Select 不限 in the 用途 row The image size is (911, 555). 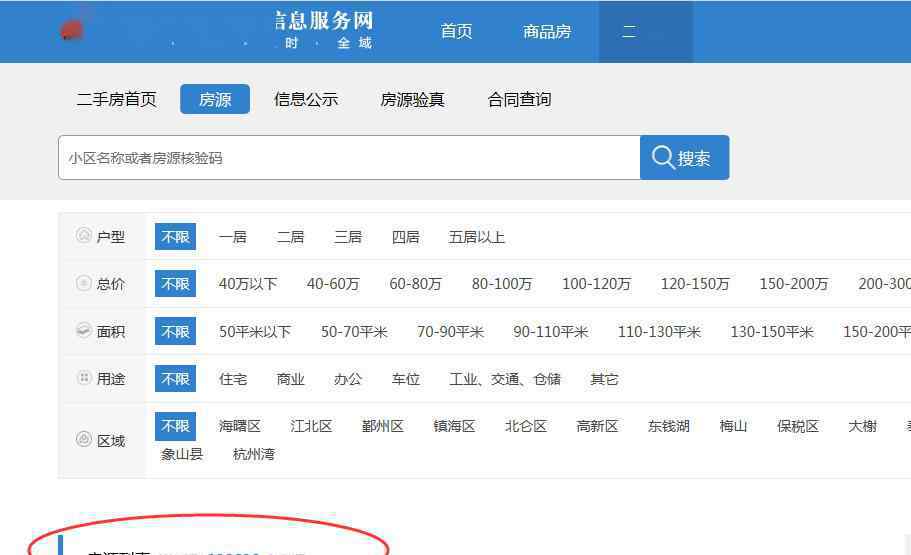[175, 379]
